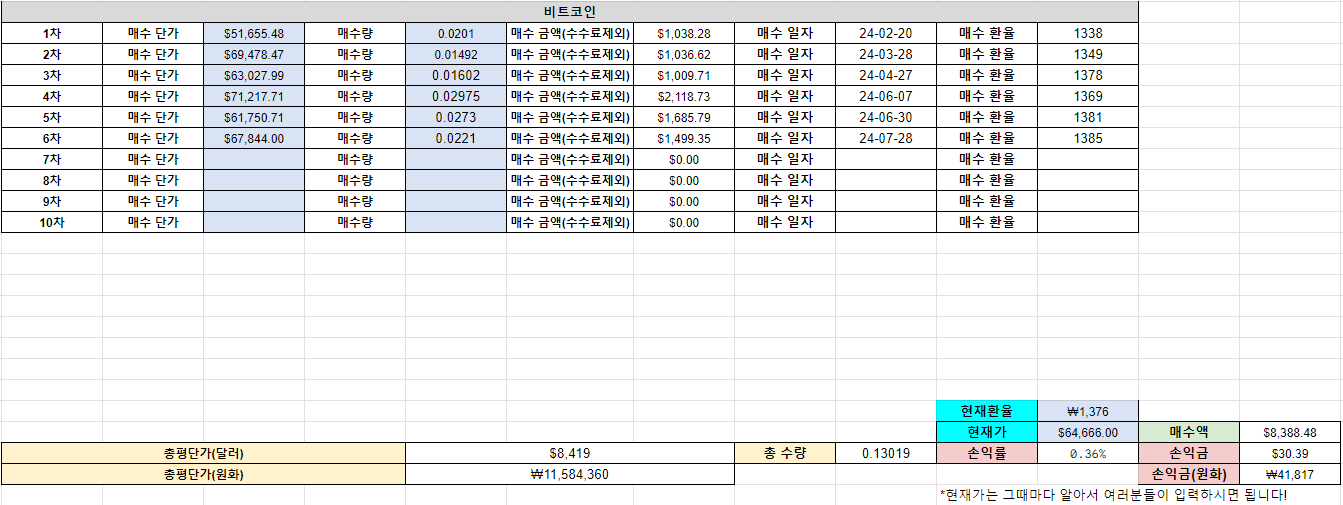This screenshot has width=1343, height=505.
Task: Select quantity cell 0.02975
Action: (x=456, y=96)
